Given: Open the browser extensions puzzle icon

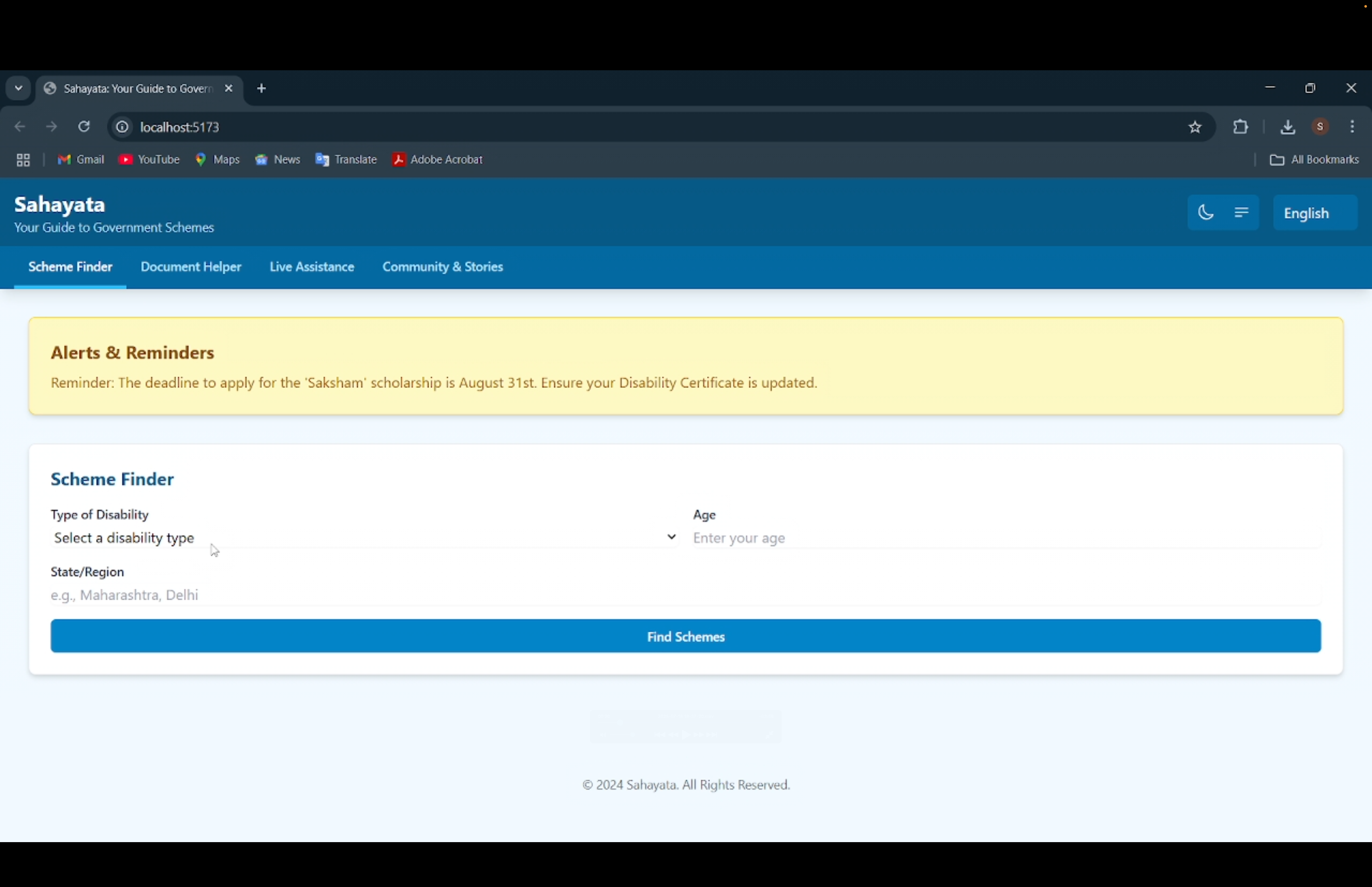Looking at the screenshot, I should click(1241, 127).
